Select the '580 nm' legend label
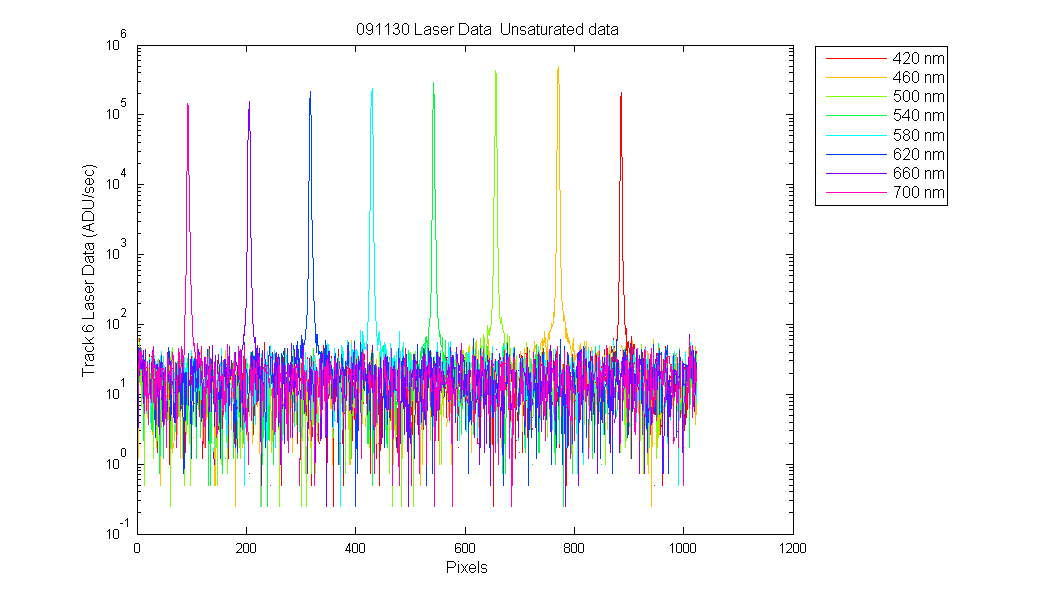The image size is (1050, 600). coord(918,135)
